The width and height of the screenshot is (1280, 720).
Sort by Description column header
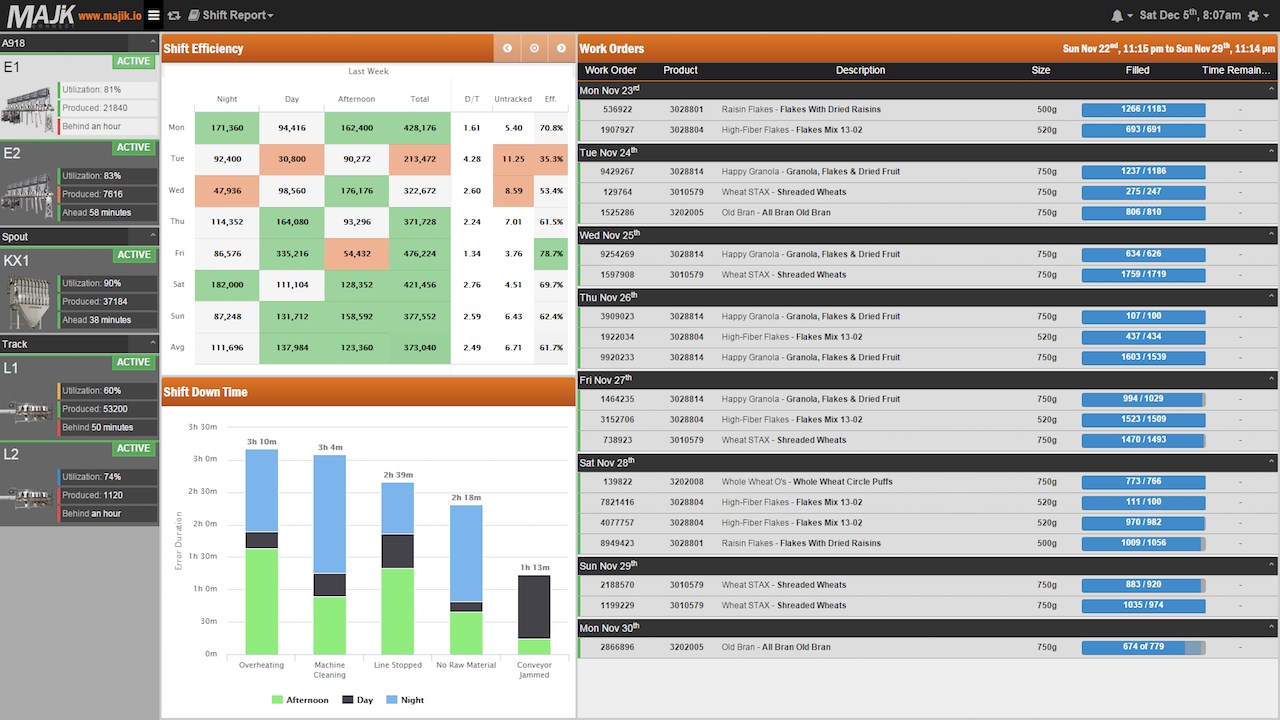point(861,70)
